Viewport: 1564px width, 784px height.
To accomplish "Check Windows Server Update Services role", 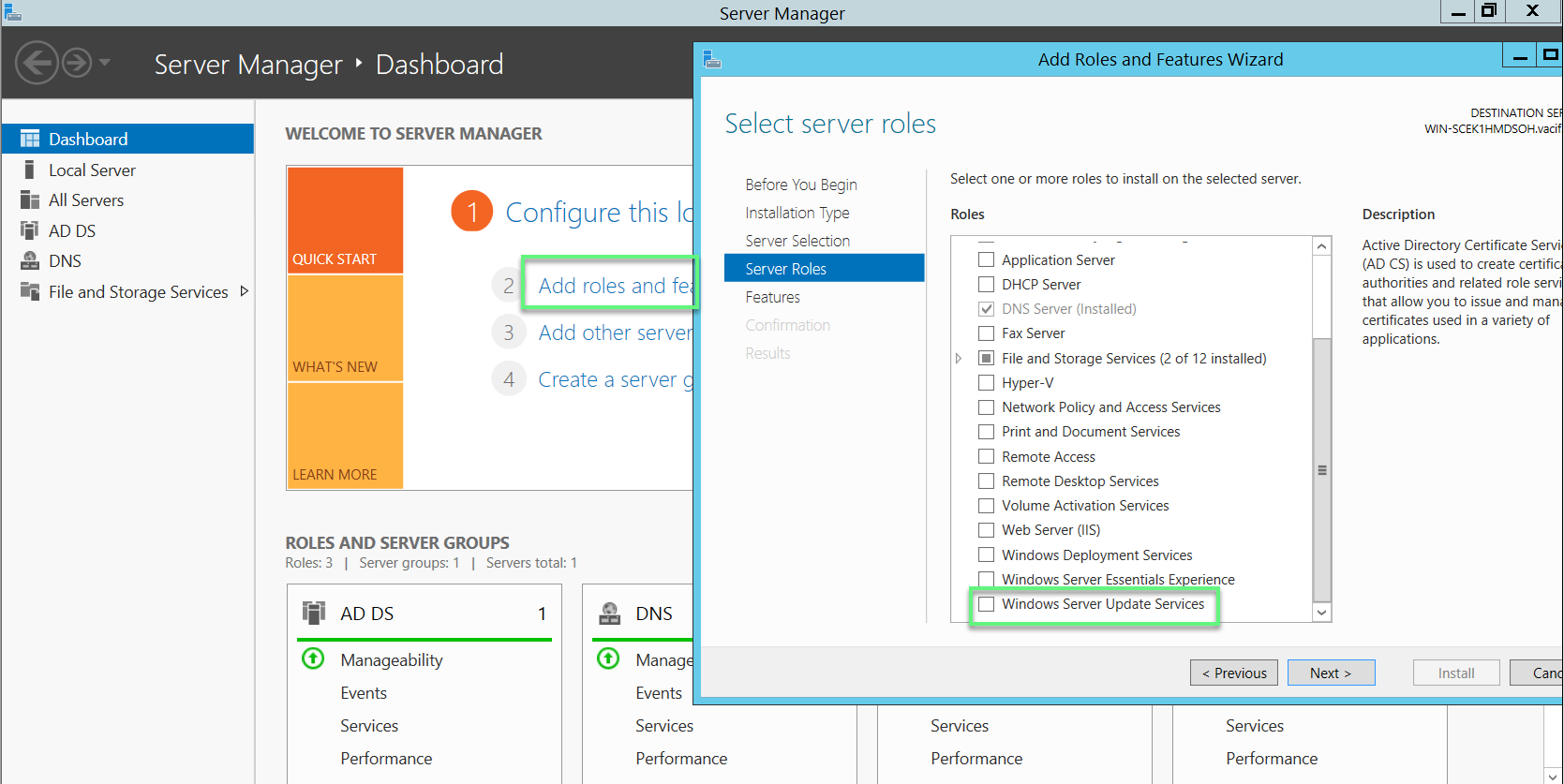I will [x=986, y=604].
